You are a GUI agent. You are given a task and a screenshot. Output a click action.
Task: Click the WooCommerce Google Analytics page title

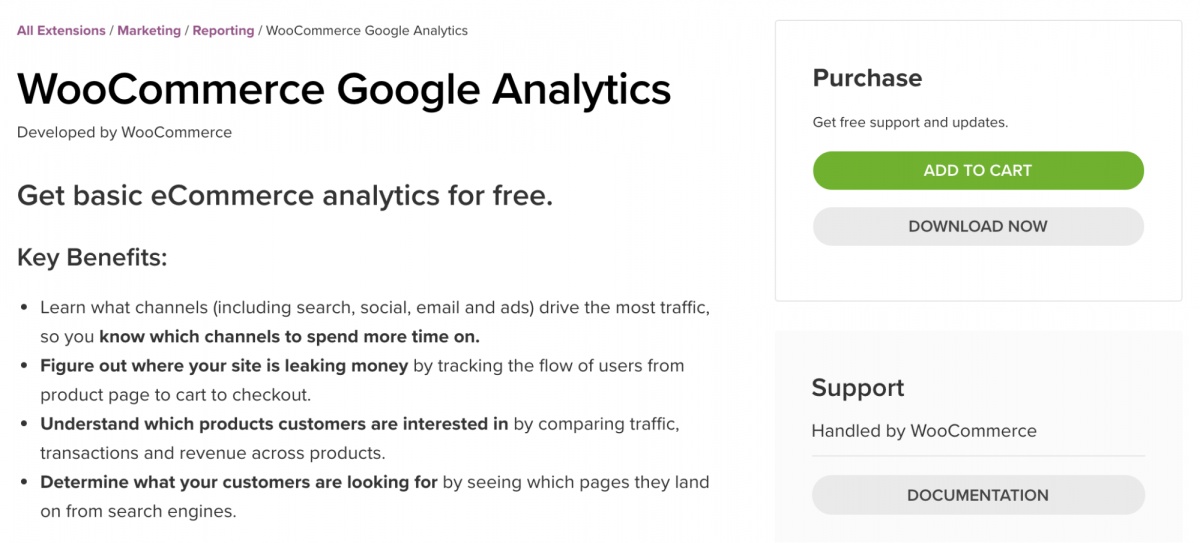coord(344,89)
